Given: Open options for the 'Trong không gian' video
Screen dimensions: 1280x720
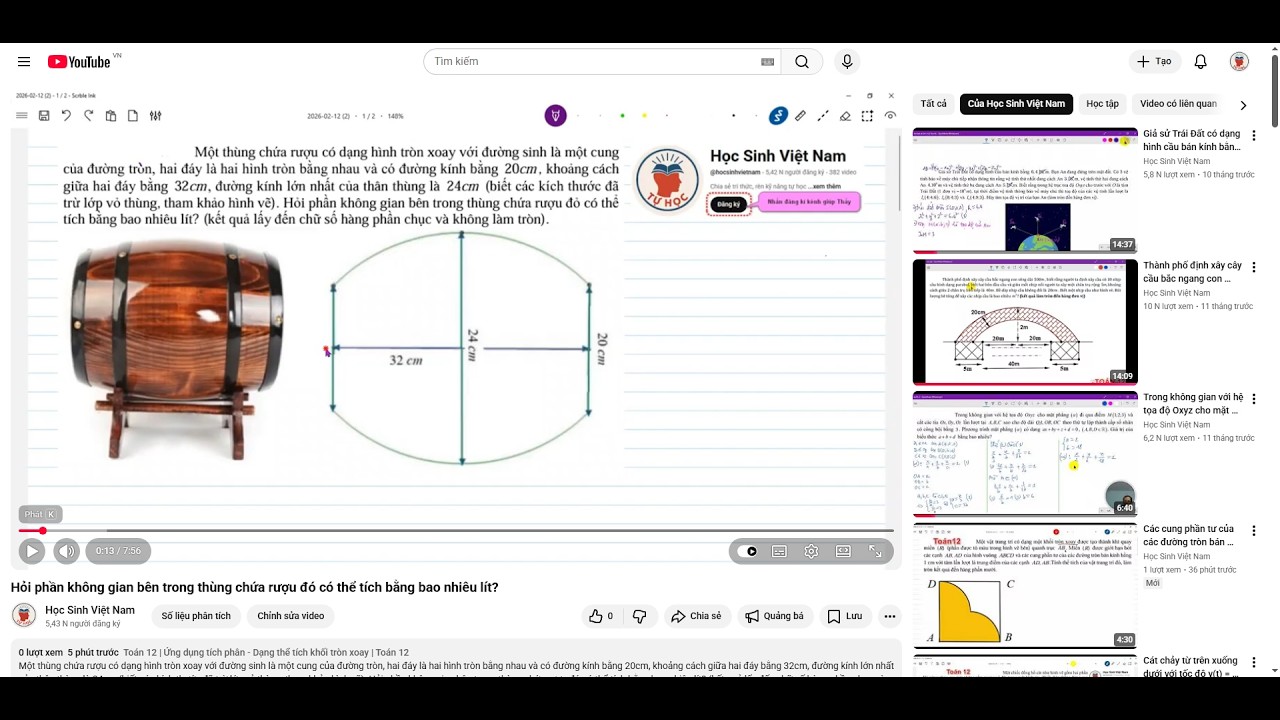Looking at the screenshot, I should click(1254, 399).
